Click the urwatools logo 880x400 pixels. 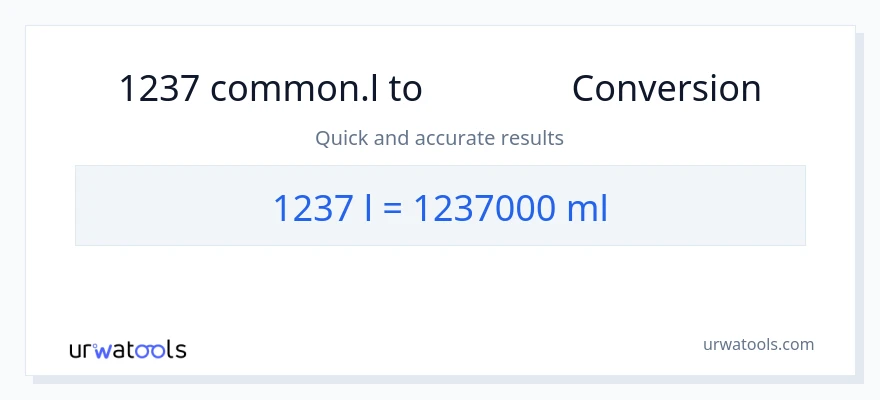point(127,349)
